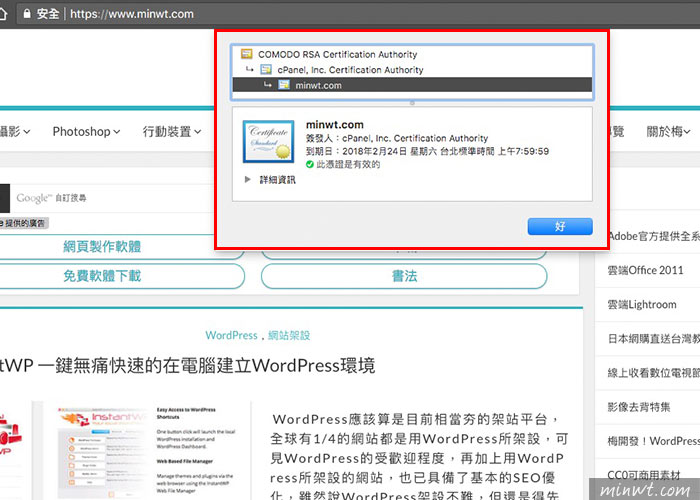Select cPanel, Inc. Certification Authority row
The width and height of the screenshot is (700, 500).
(412, 70)
